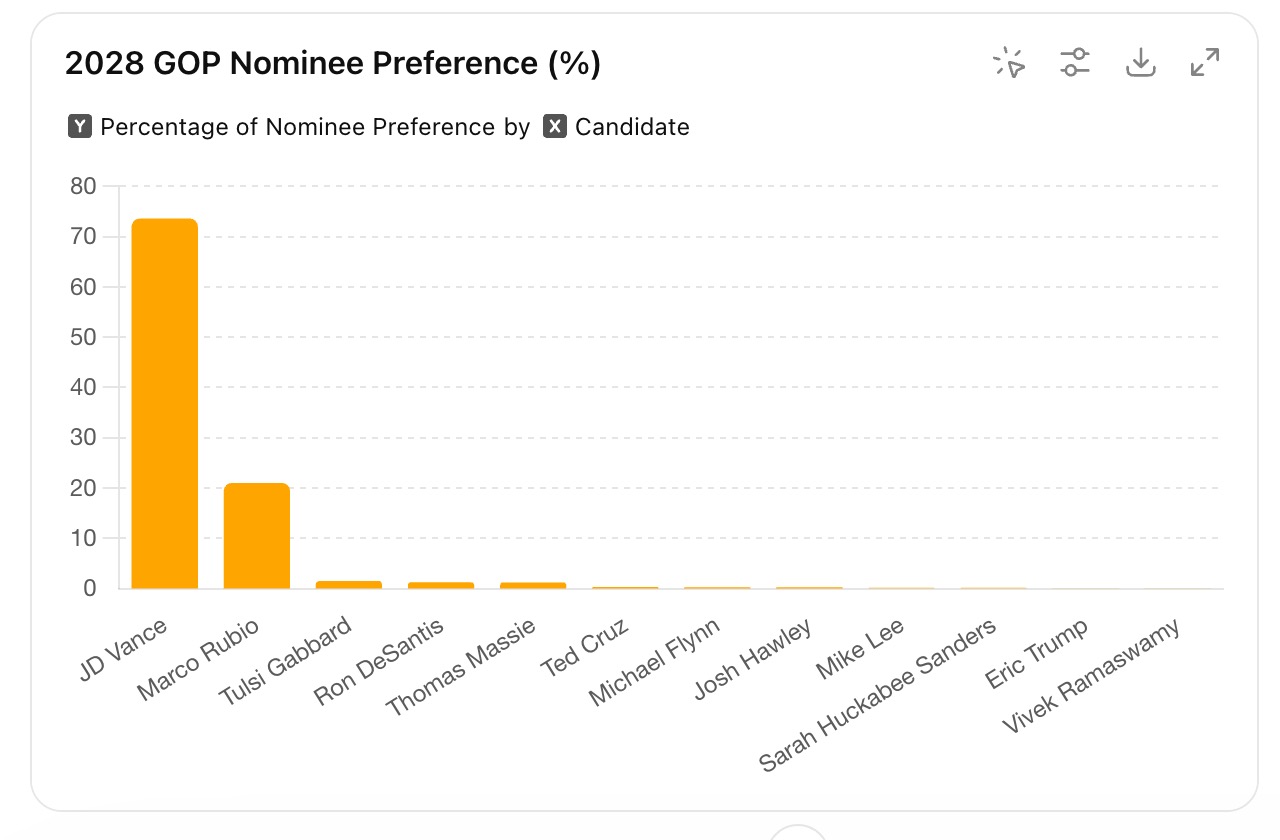The height and width of the screenshot is (840, 1280).
Task: Expand chart to fullscreen view
Action: pos(1205,63)
